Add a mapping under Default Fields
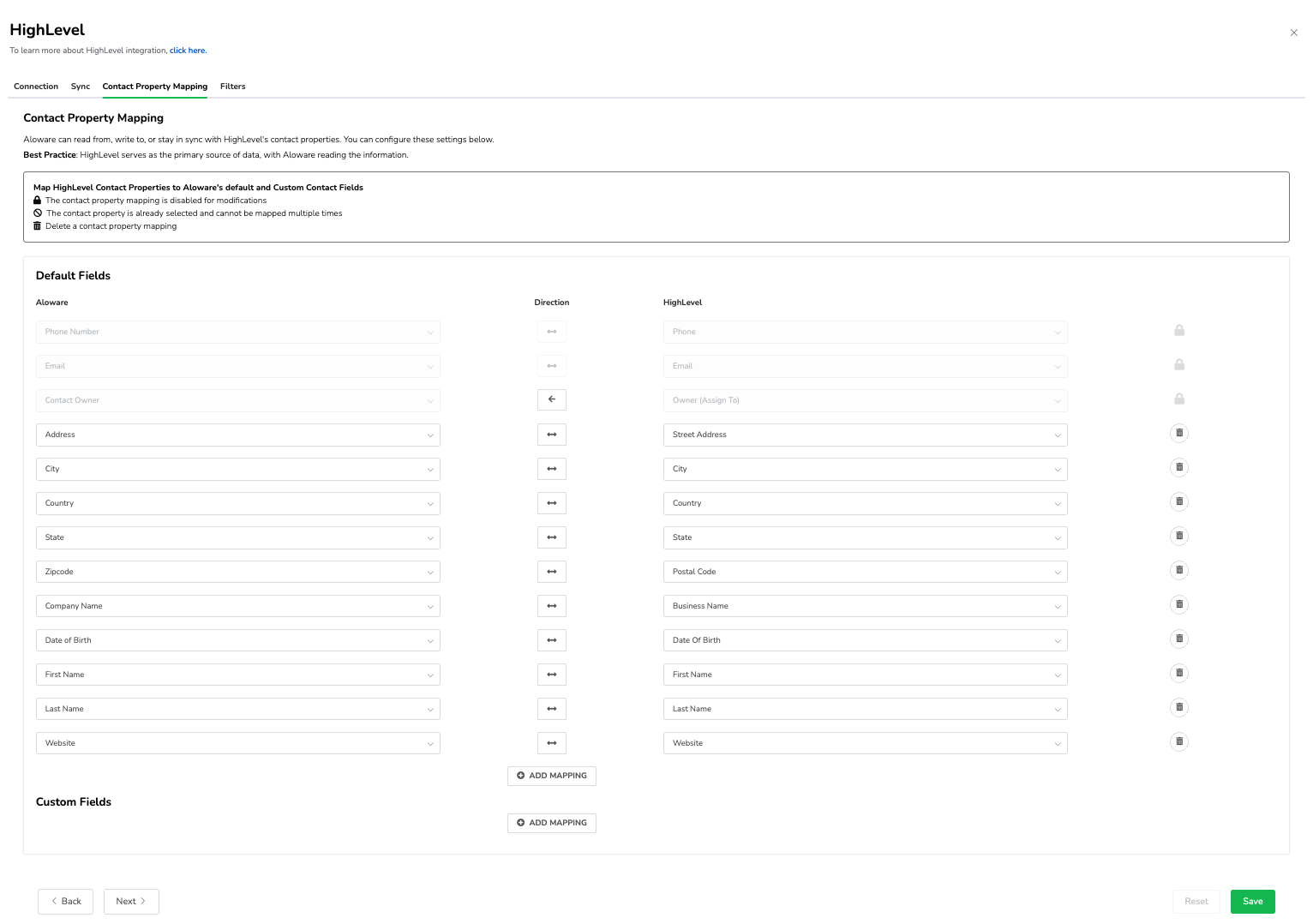Screen dimensions: 1313x924 coord(552,776)
